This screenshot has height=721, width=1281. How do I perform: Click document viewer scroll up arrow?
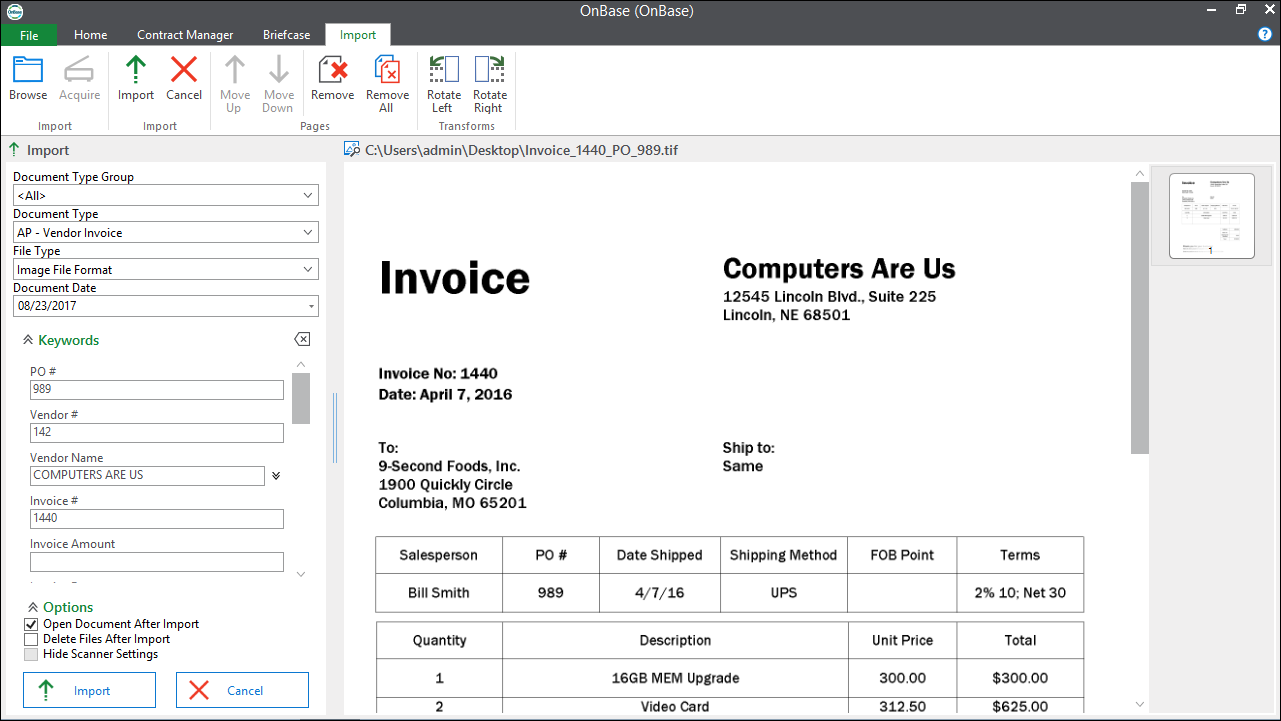[1139, 173]
